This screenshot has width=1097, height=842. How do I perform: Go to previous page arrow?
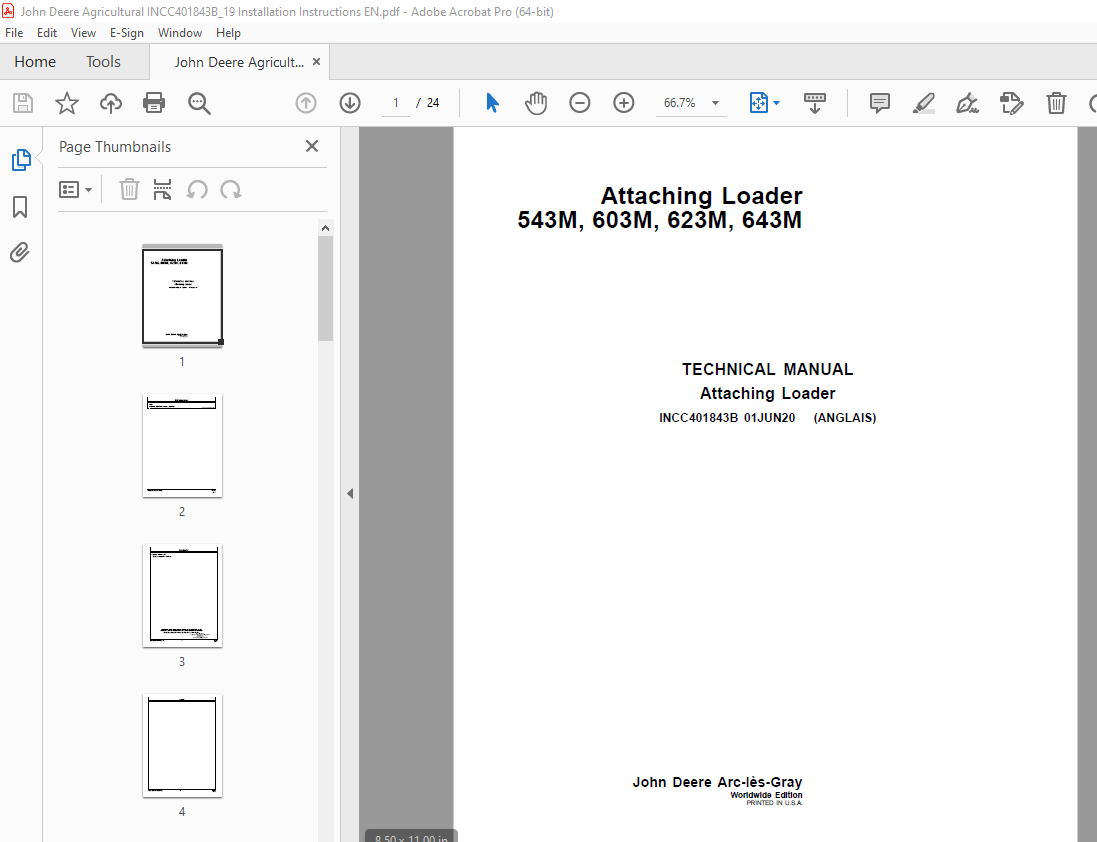point(306,103)
